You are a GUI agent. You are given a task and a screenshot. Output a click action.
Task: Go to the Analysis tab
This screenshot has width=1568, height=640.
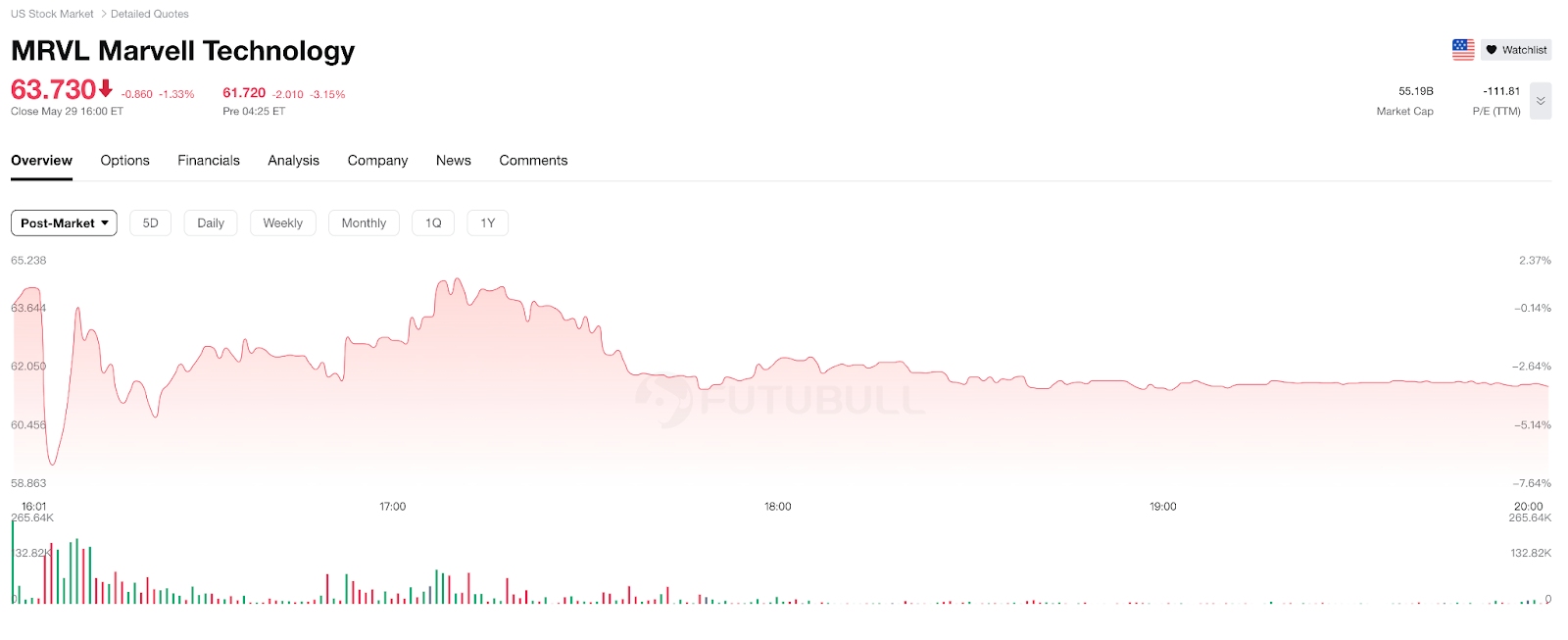pos(293,160)
